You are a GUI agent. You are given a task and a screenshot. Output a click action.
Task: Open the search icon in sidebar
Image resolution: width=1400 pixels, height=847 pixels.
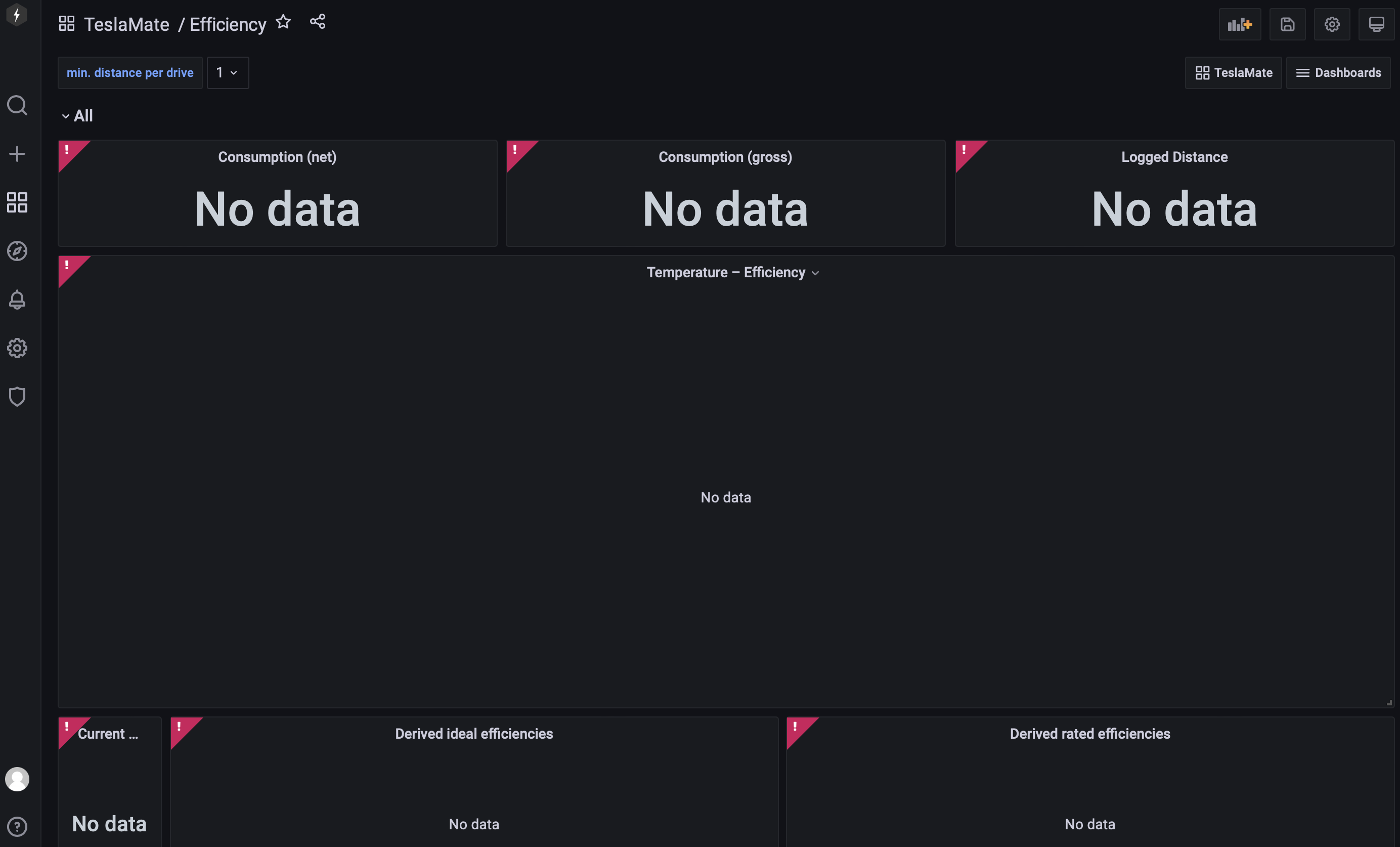(17, 105)
